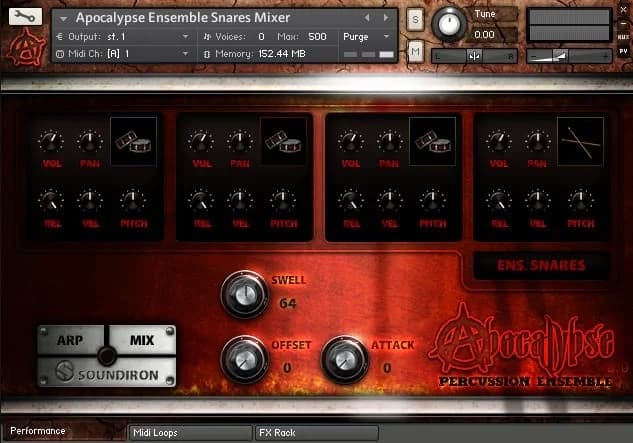Click the Tune knob in header
The width and height of the screenshot is (633, 443).
451,22
